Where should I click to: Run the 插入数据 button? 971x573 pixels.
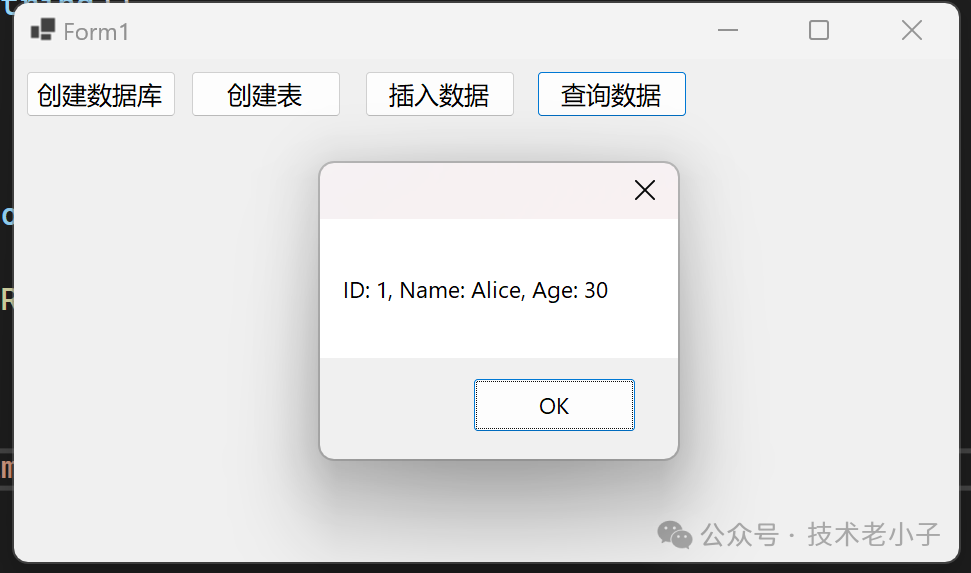[440, 94]
